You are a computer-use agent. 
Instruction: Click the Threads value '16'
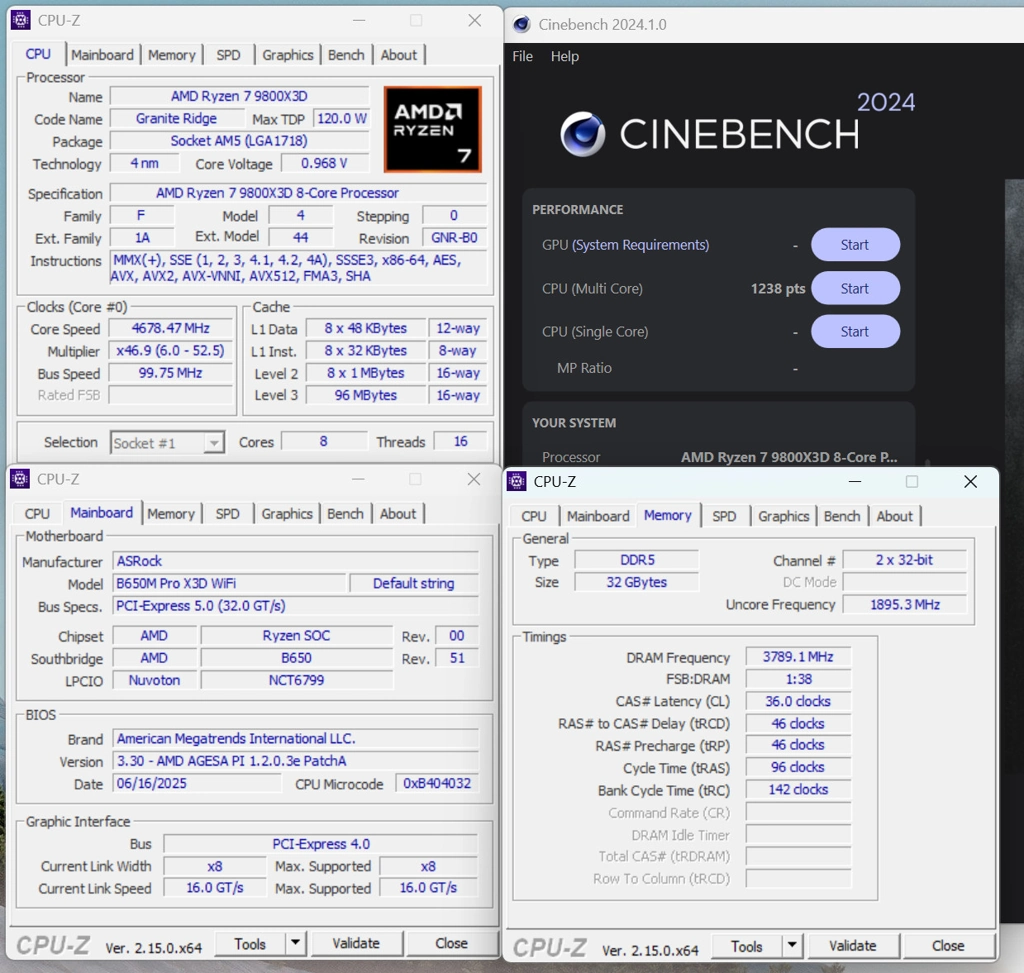point(460,441)
